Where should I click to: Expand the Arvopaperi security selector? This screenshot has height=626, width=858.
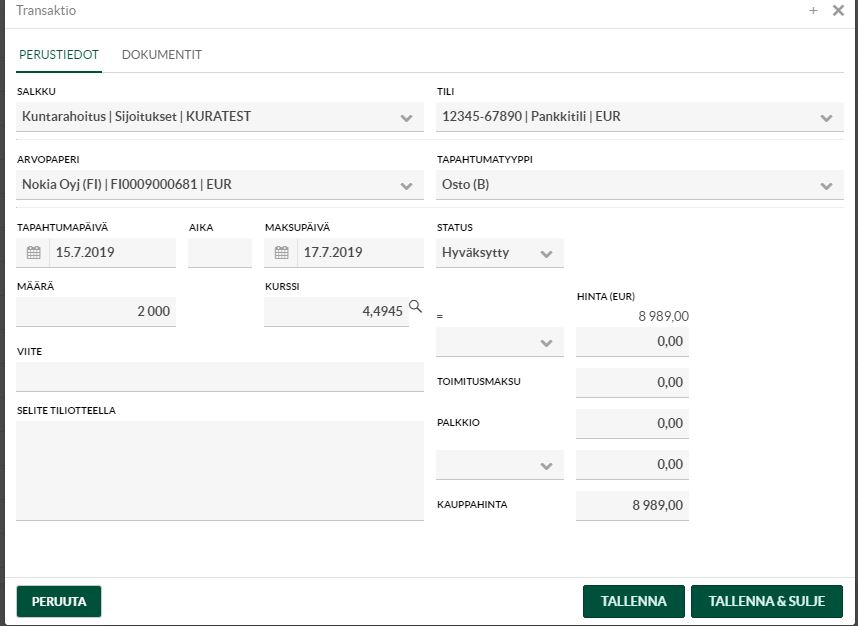click(405, 185)
